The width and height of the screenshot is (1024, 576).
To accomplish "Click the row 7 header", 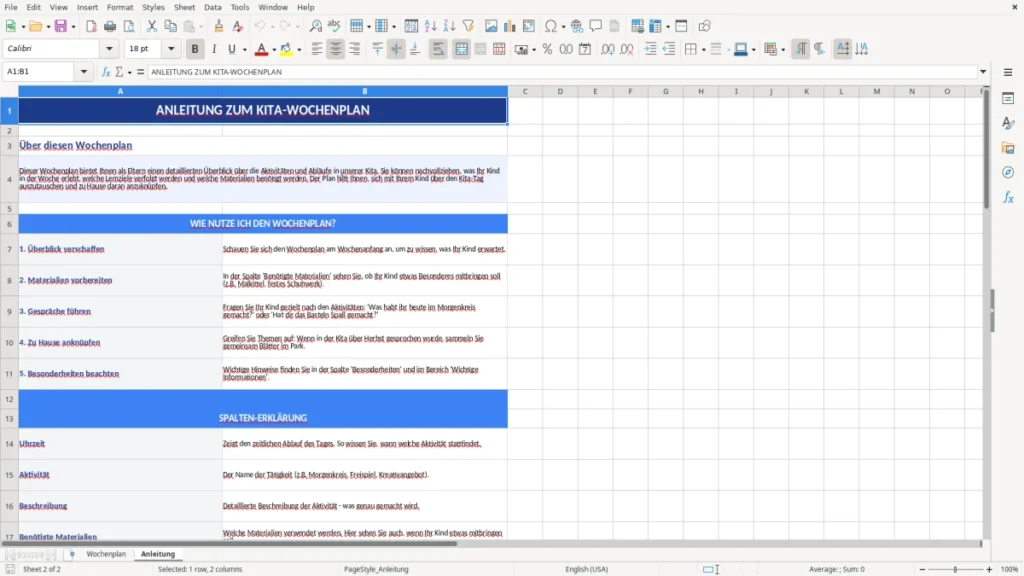I will 9,249.
